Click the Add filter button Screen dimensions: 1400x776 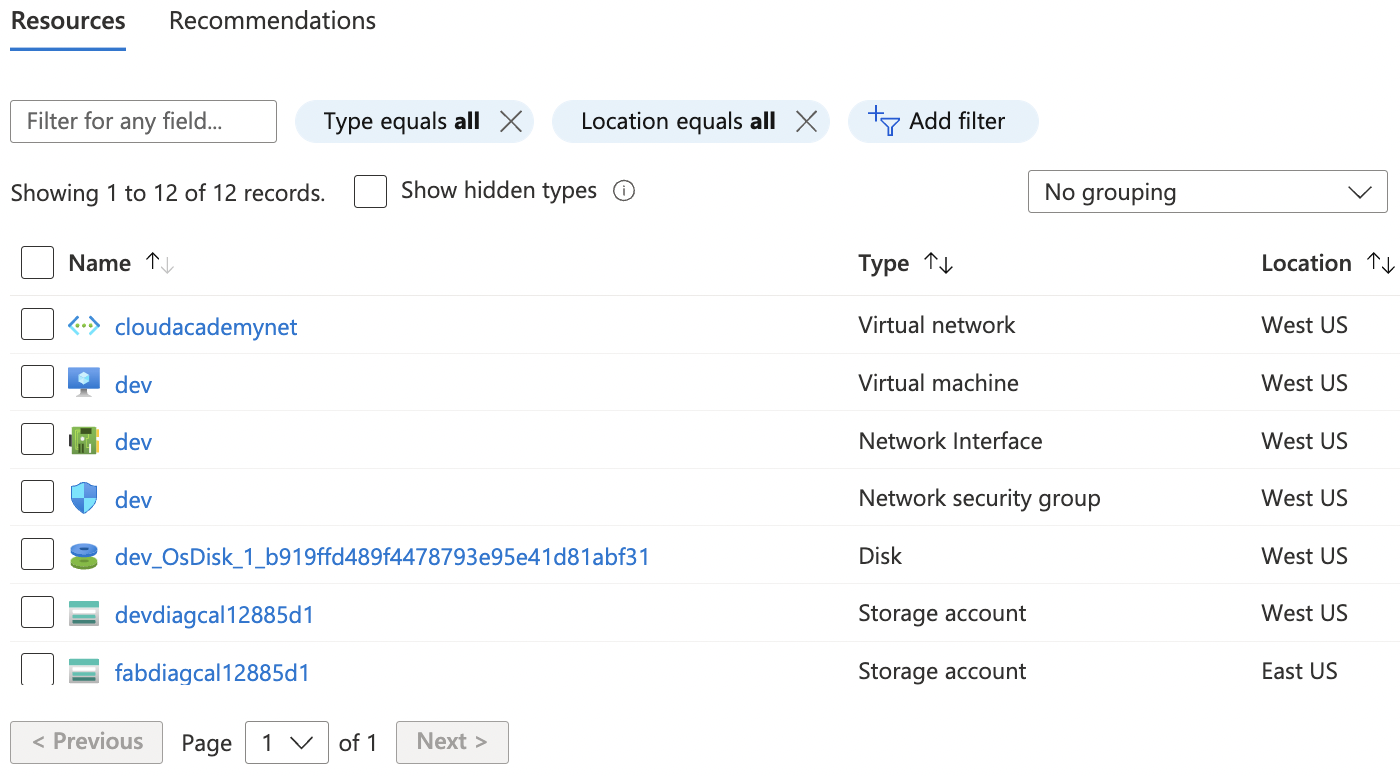[x=942, y=122]
